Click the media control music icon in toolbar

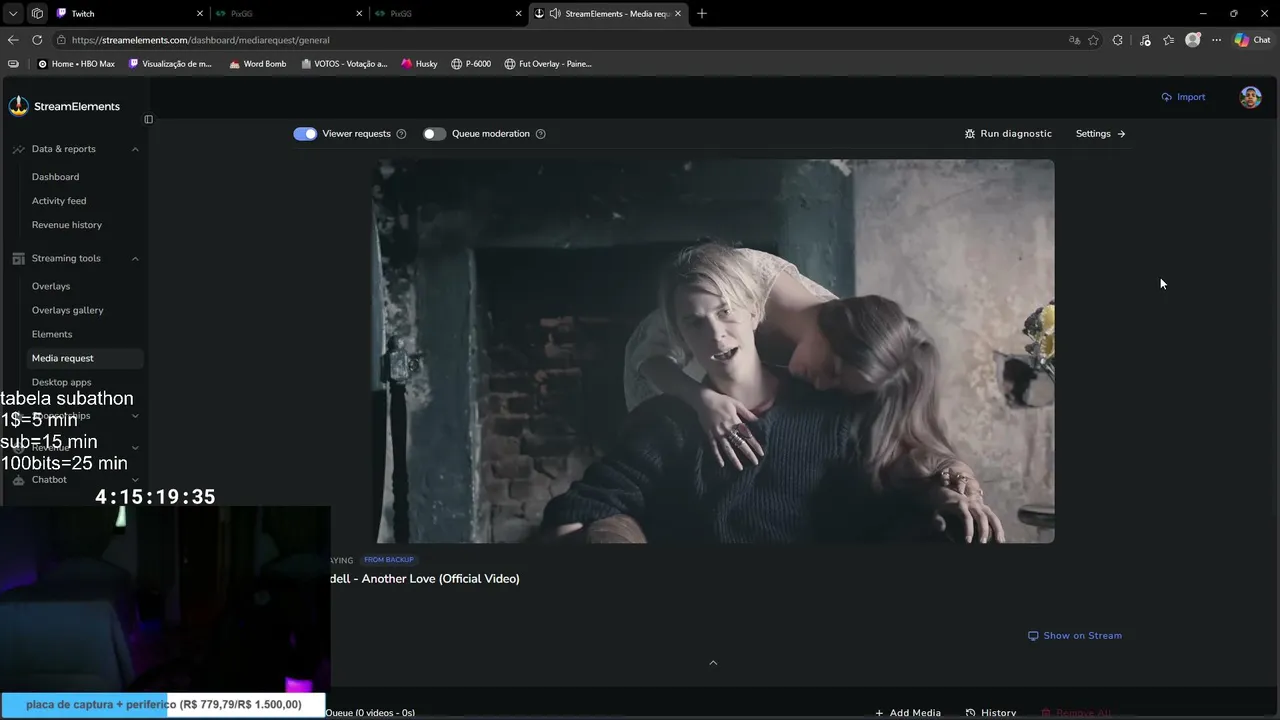1145,40
